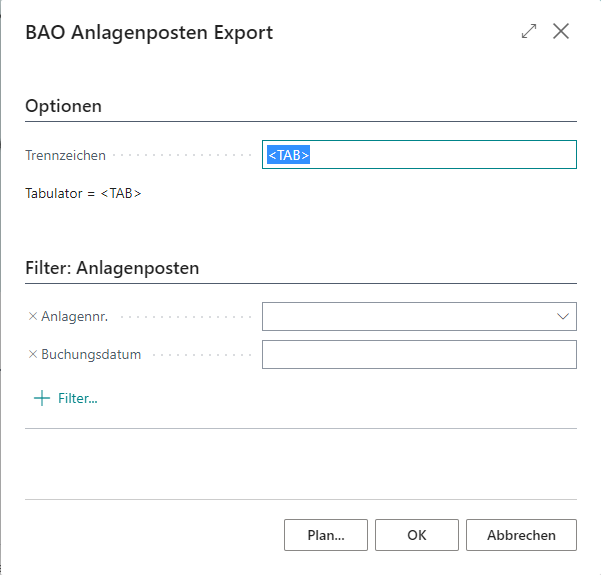Click into the Trennzeichen input field
Viewport: 601px width, 575px height.
(x=419, y=154)
